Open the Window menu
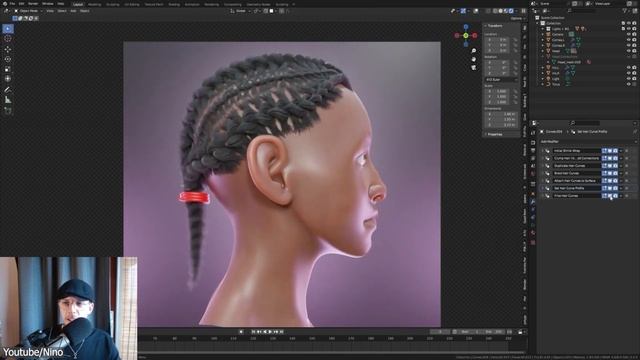 click(x=48, y=4)
